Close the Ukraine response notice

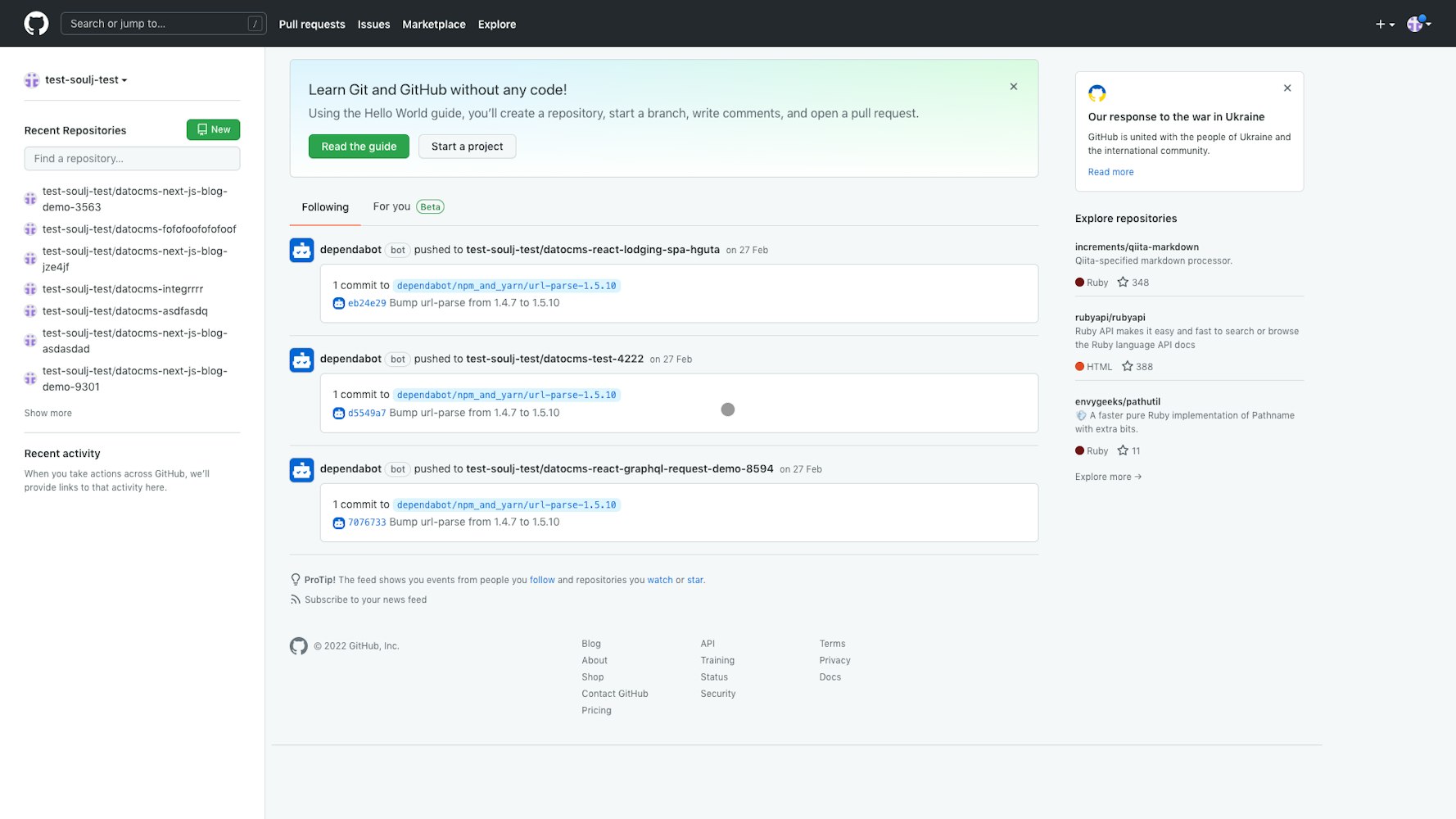[1287, 88]
